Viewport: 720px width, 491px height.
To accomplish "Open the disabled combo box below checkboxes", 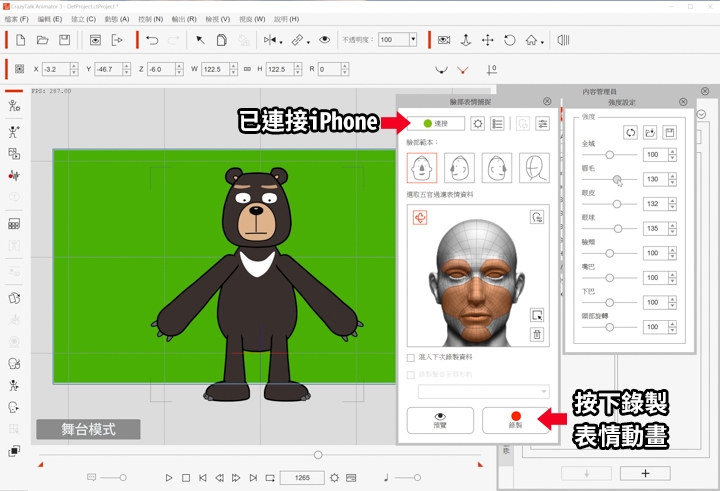I will pos(484,391).
